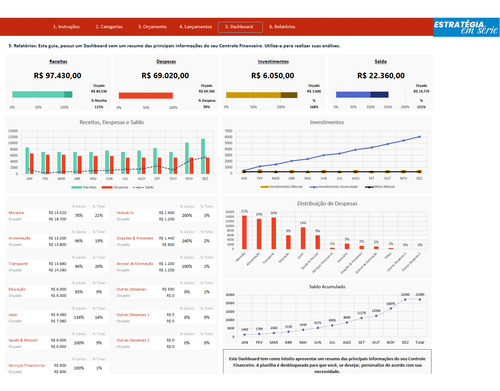Image resolution: width=500 pixels, height=391 pixels.
Task: Click the blue Saldo progress bar
Action: coord(362,95)
